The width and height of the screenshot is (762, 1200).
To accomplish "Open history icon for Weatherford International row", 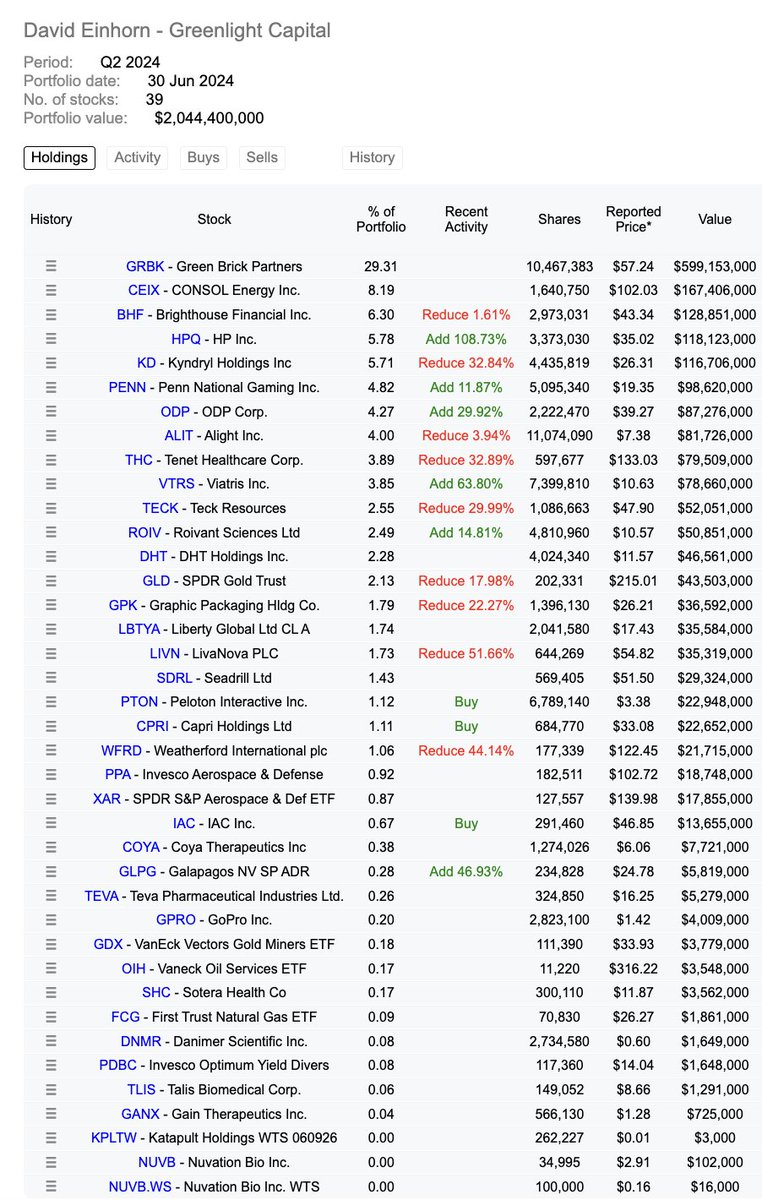I will 51,750.
